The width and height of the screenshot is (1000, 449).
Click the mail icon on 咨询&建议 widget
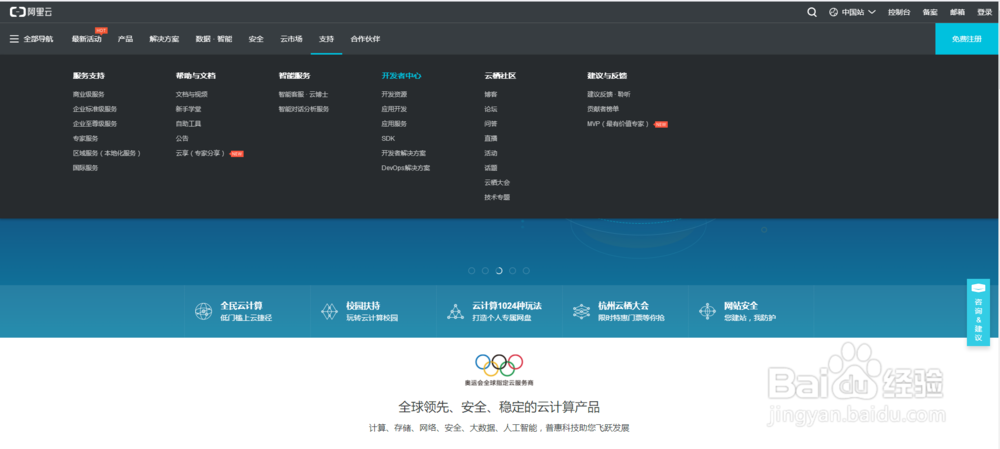coord(978,288)
